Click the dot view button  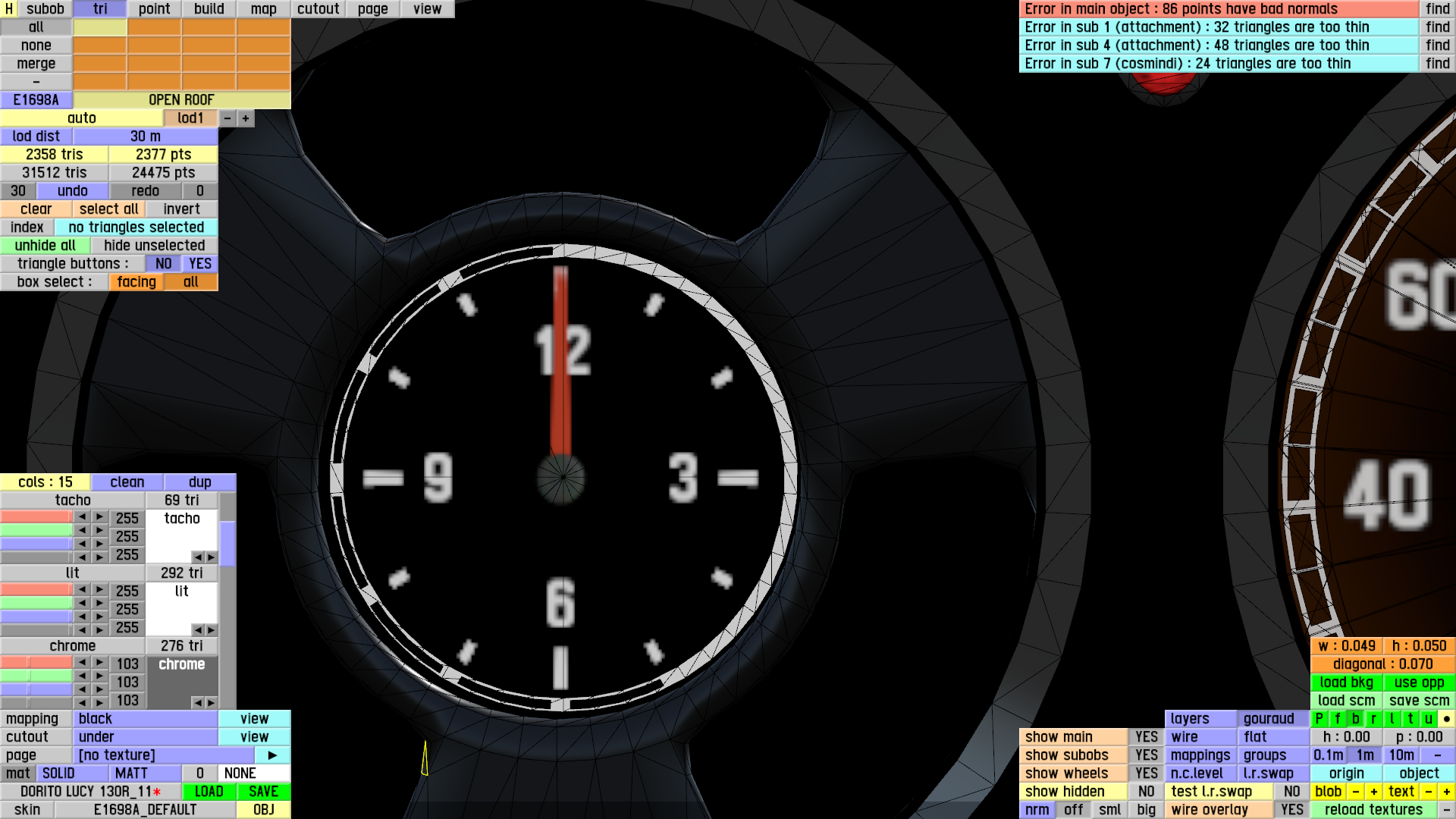(x=1446, y=719)
